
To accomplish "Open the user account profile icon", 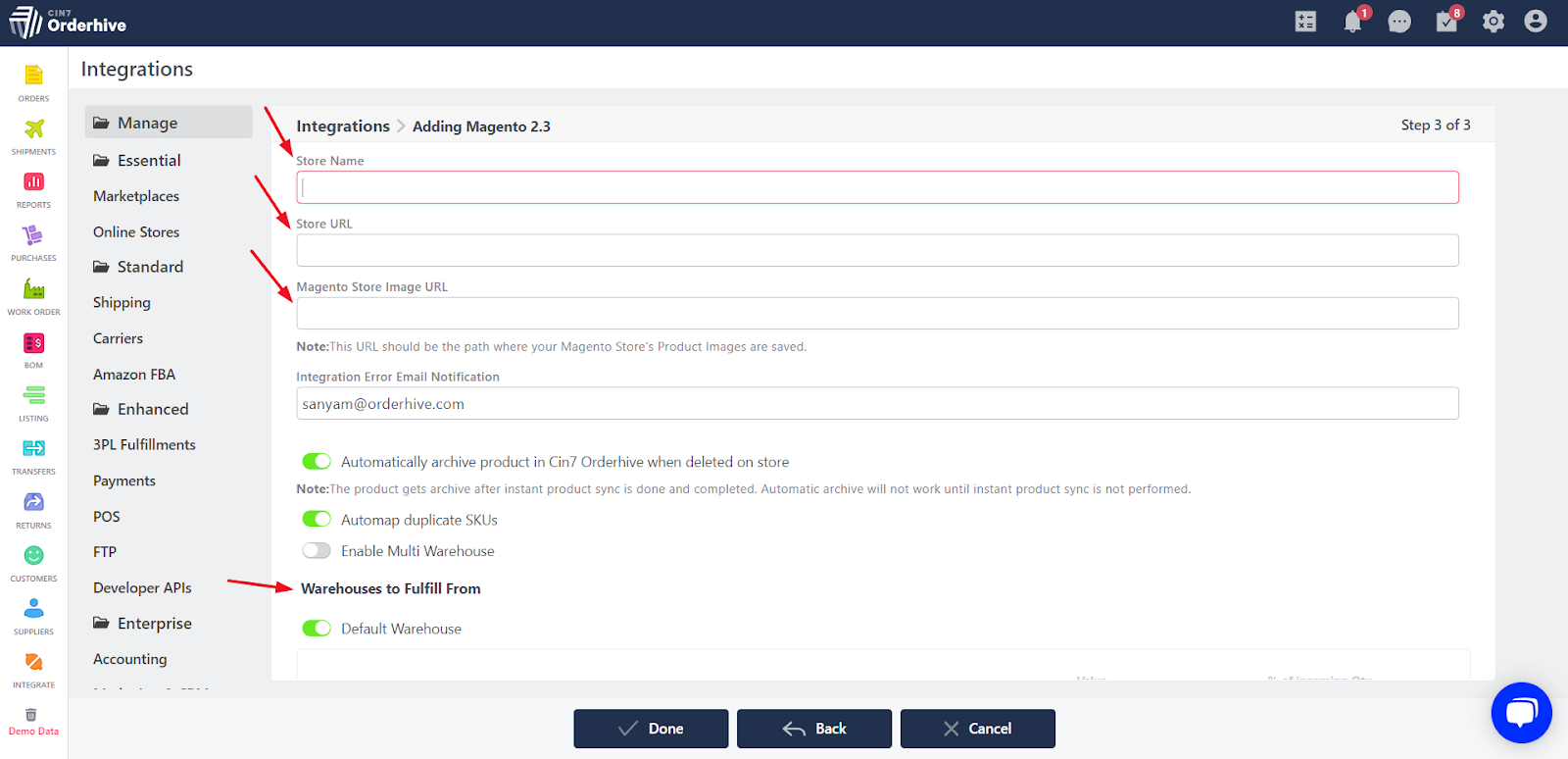I will (1536, 22).
